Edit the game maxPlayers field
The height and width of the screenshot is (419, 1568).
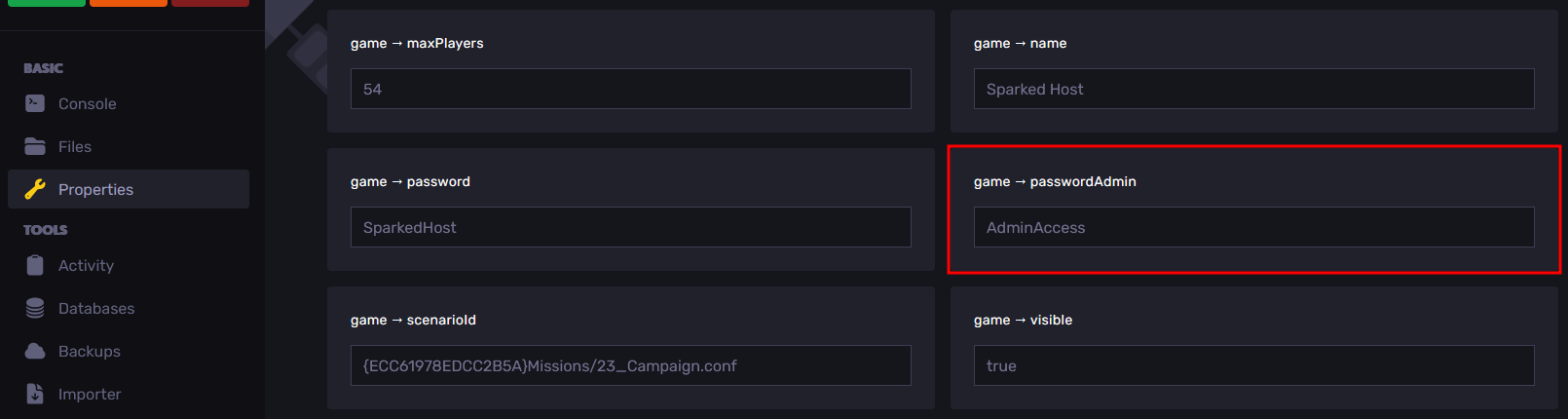point(630,89)
